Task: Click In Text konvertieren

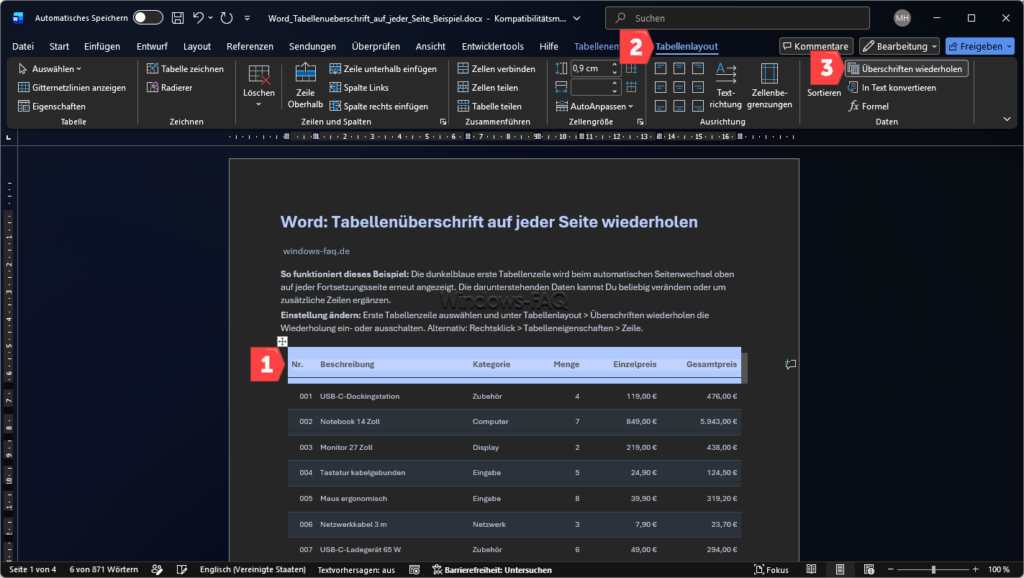Action: coord(891,88)
